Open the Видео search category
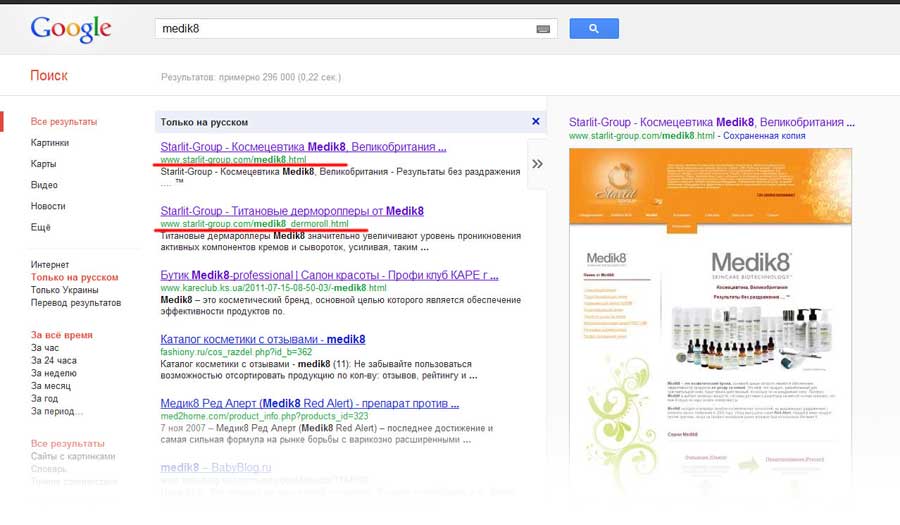The width and height of the screenshot is (900, 525). pos(44,185)
